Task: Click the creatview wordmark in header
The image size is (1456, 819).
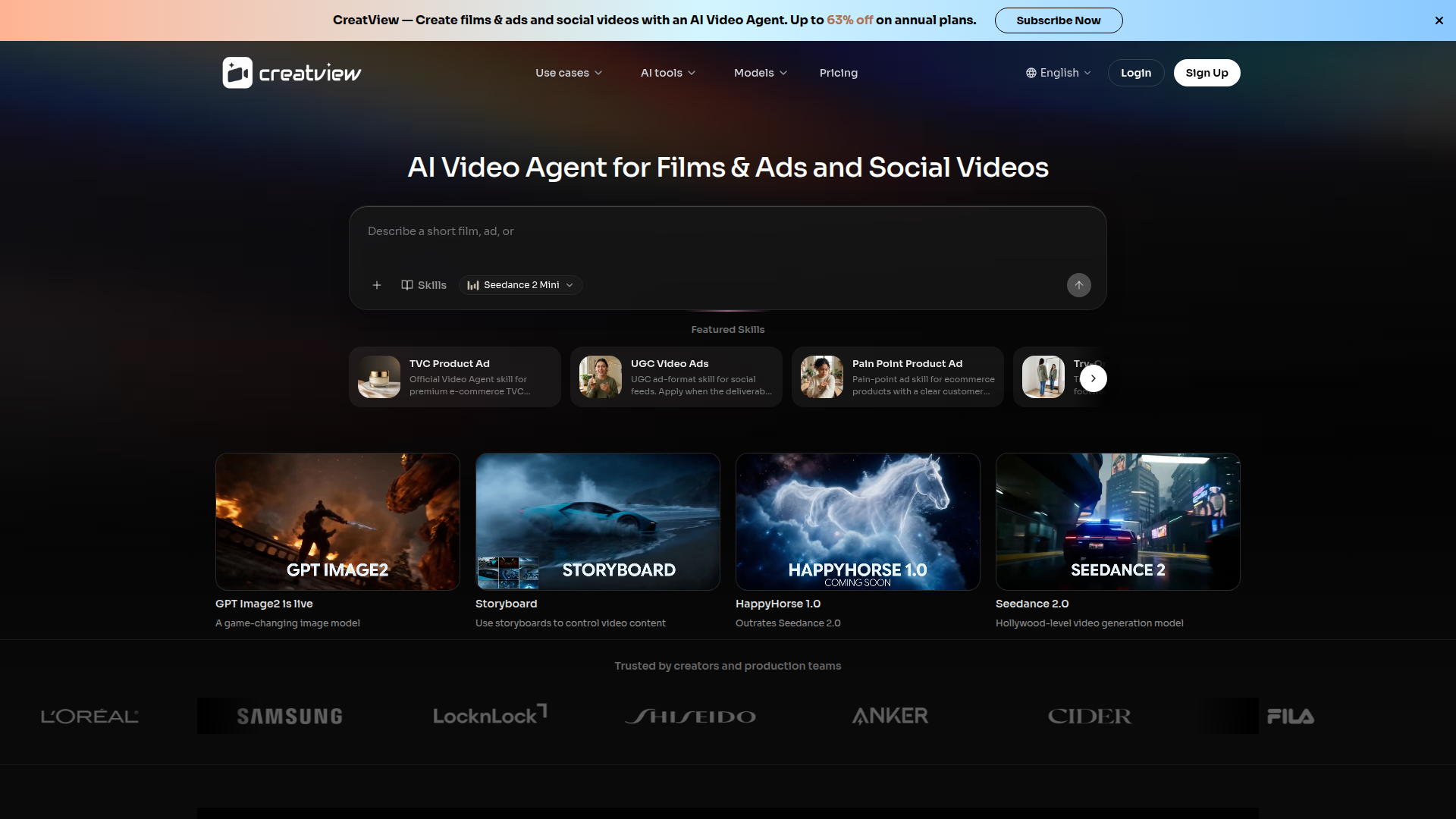Action: pos(310,74)
